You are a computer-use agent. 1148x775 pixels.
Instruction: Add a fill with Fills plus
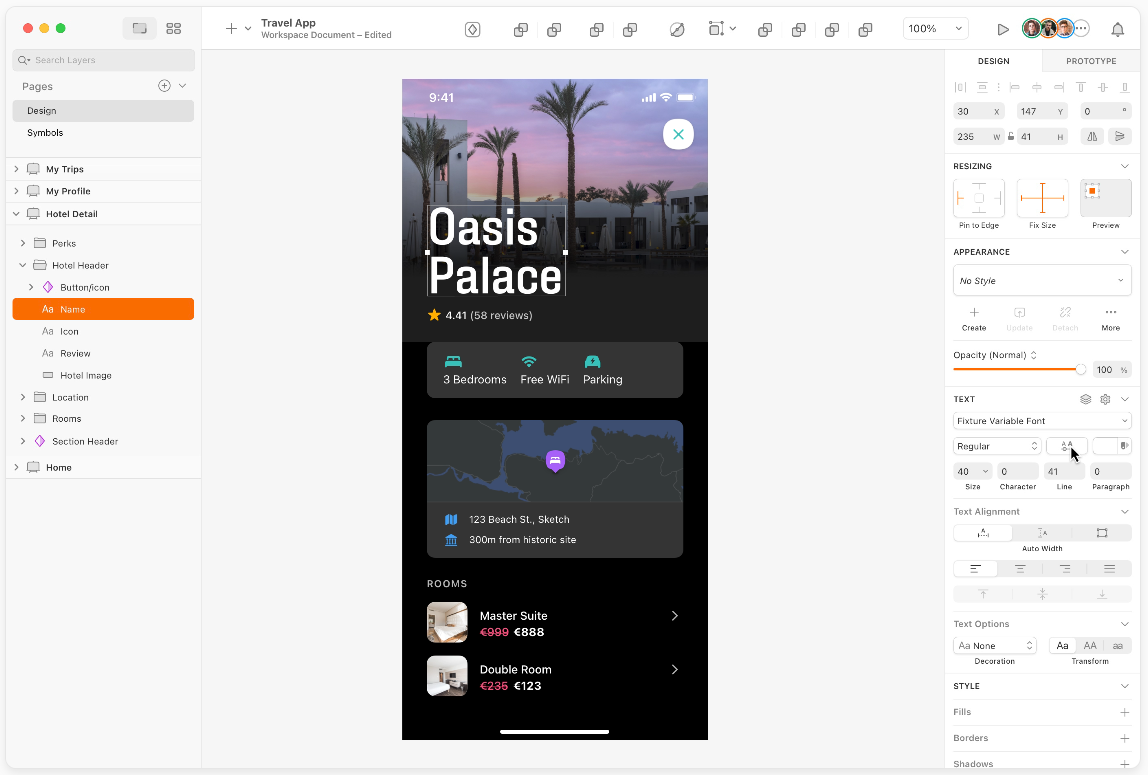click(x=1125, y=712)
